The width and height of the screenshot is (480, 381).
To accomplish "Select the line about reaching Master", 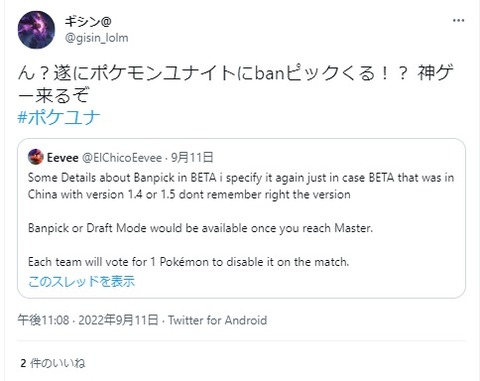I will click(x=200, y=228).
